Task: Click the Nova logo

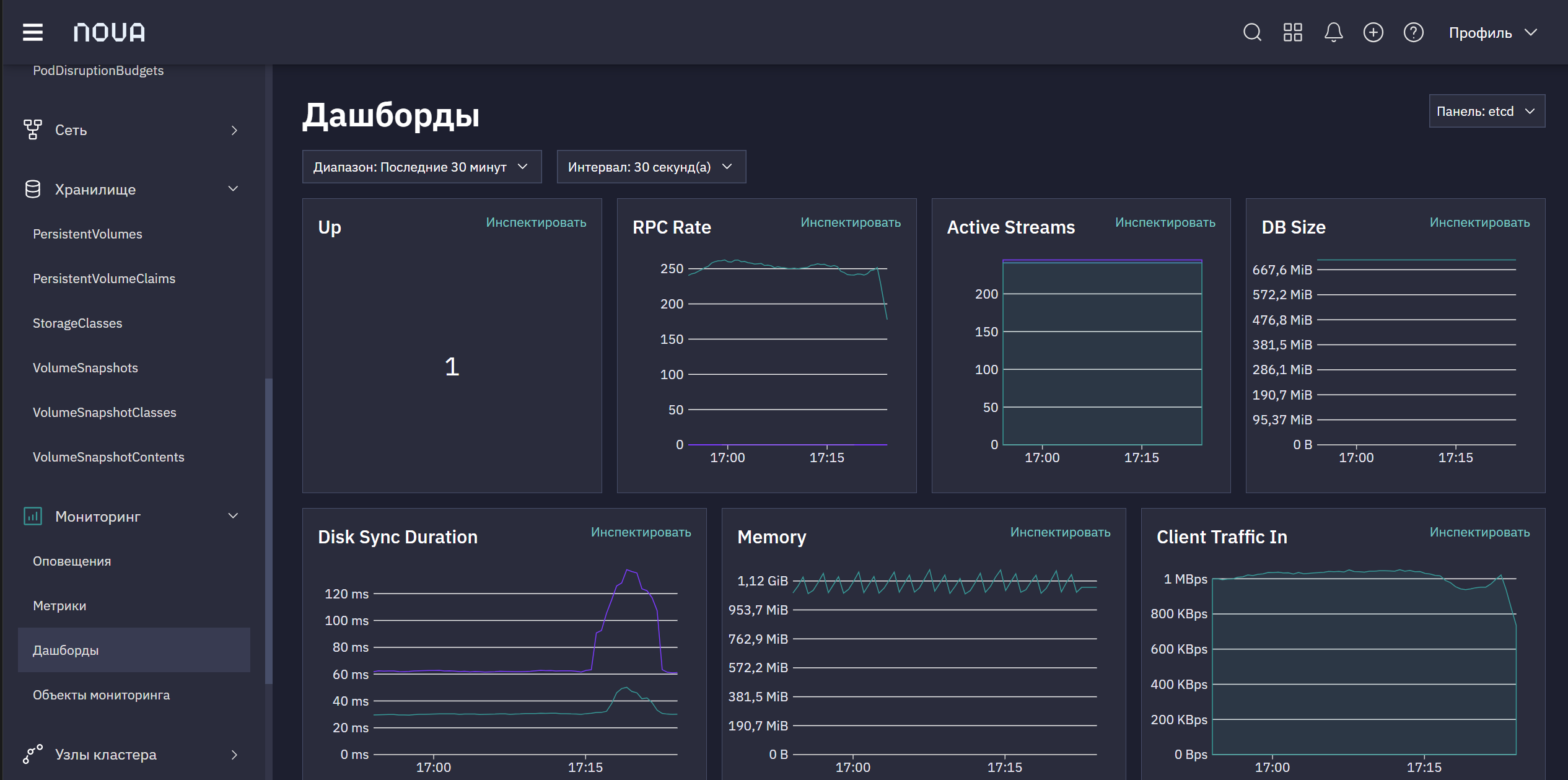Action: [x=110, y=32]
